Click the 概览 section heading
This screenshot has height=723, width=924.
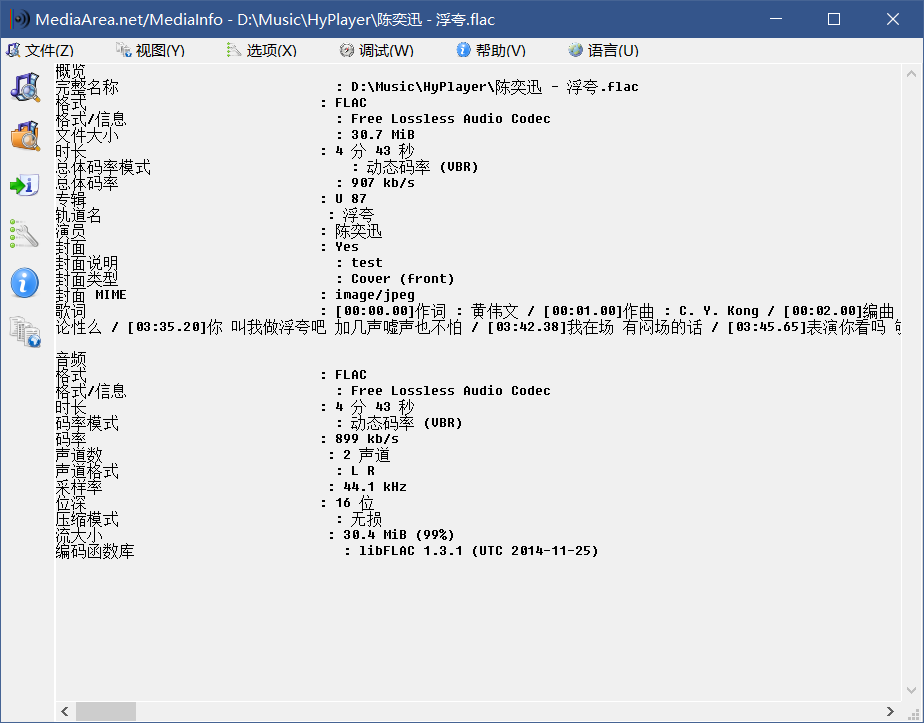(x=68, y=70)
